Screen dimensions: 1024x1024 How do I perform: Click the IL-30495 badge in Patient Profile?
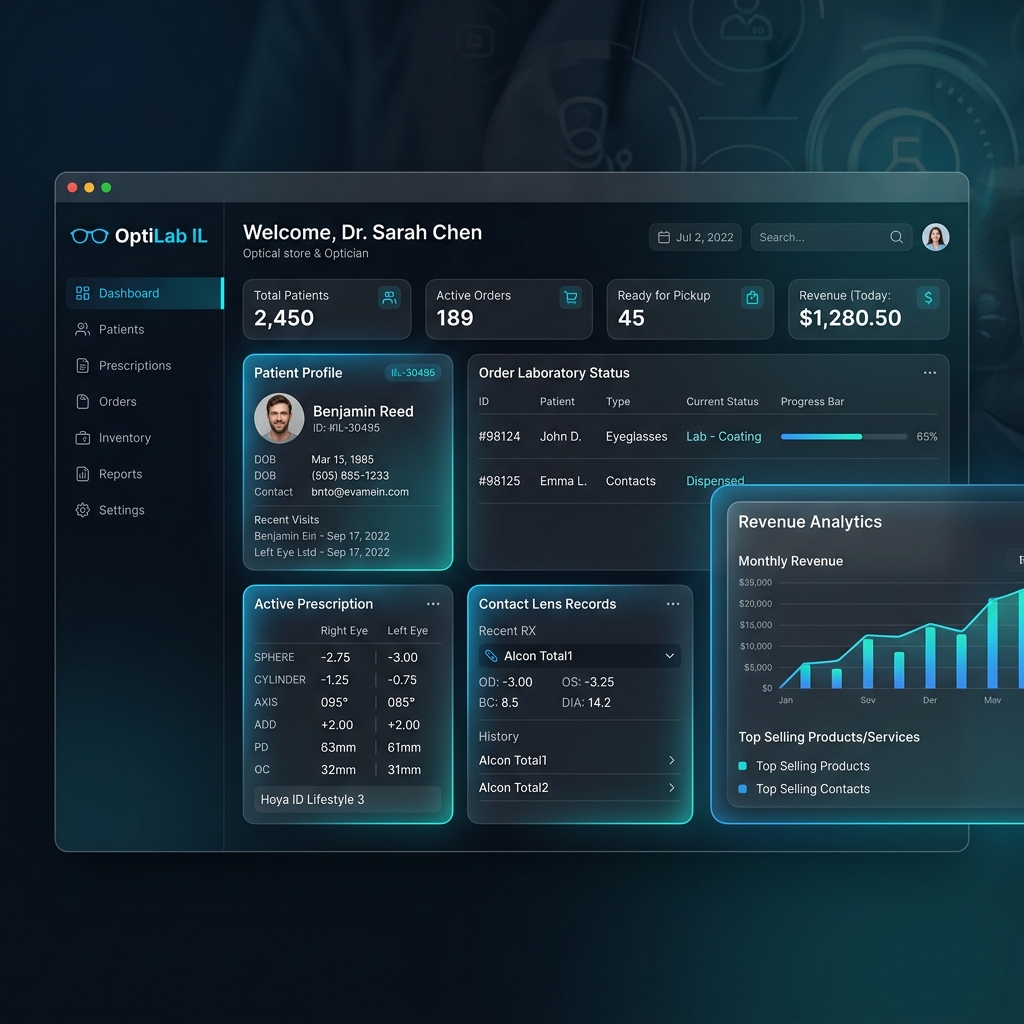coord(413,373)
